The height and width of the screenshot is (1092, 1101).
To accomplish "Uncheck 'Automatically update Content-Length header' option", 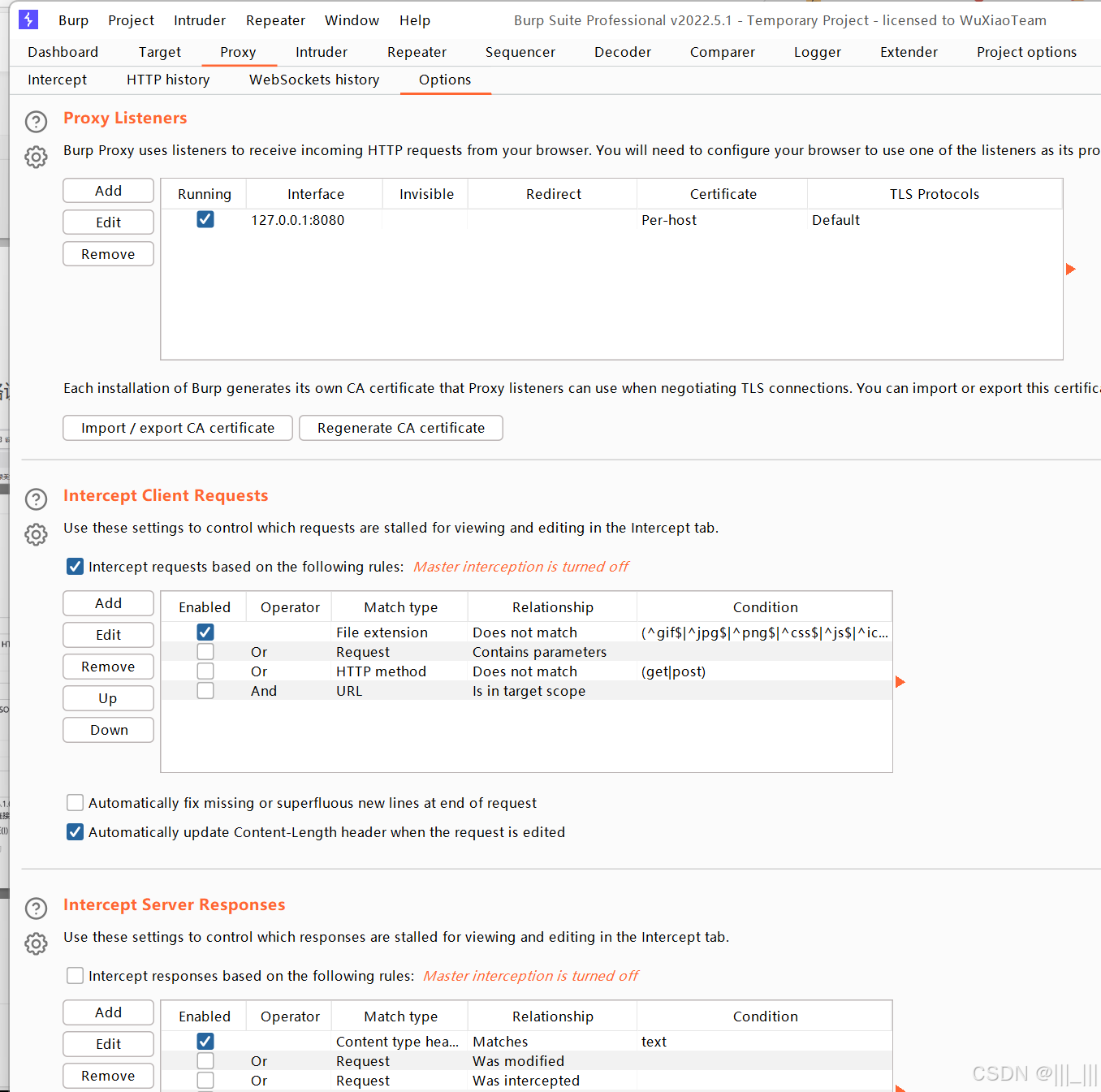I will point(75,831).
